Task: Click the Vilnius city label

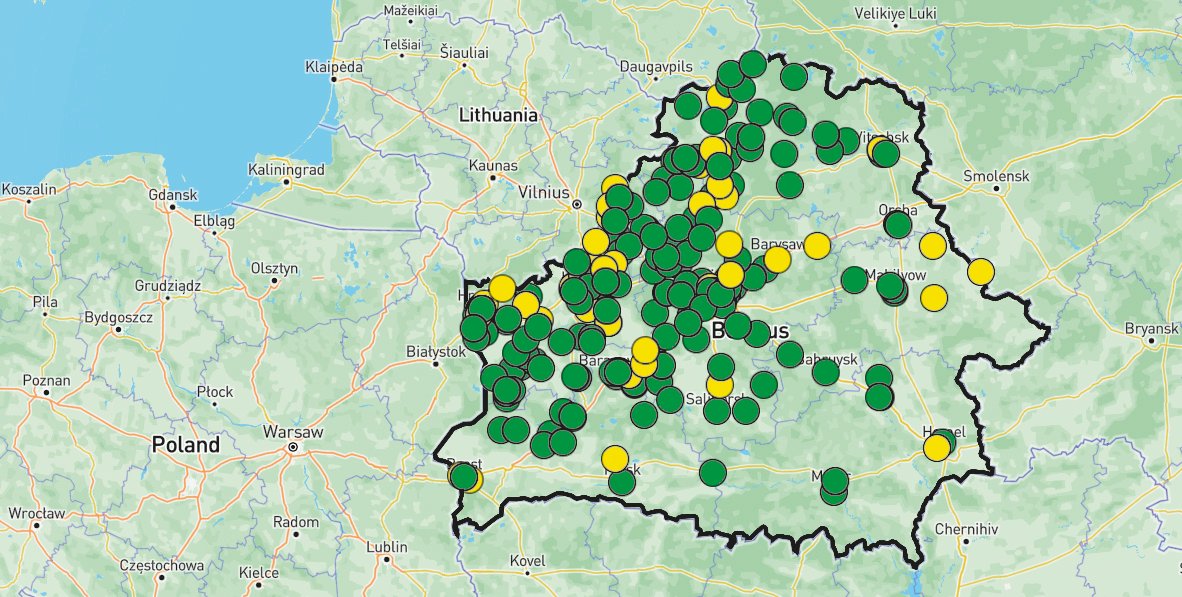Action: (544, 192)
